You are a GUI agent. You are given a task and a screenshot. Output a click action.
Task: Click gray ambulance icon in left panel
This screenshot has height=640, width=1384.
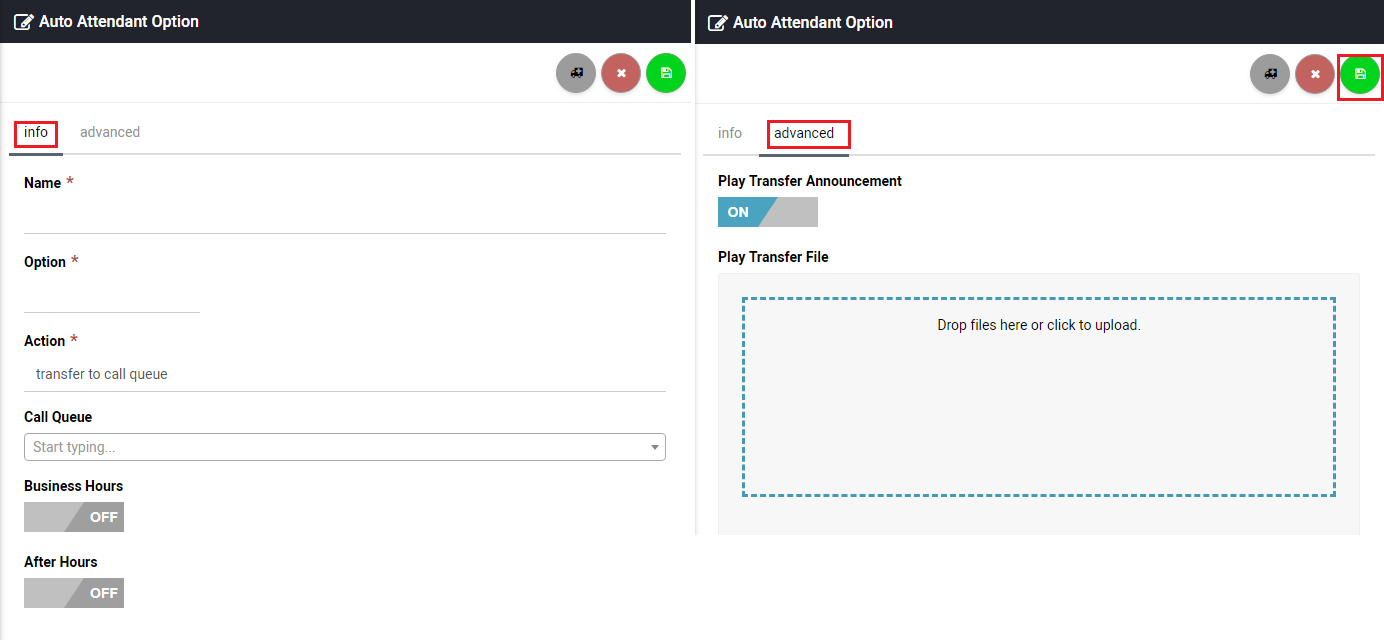[x=576, y=73]
